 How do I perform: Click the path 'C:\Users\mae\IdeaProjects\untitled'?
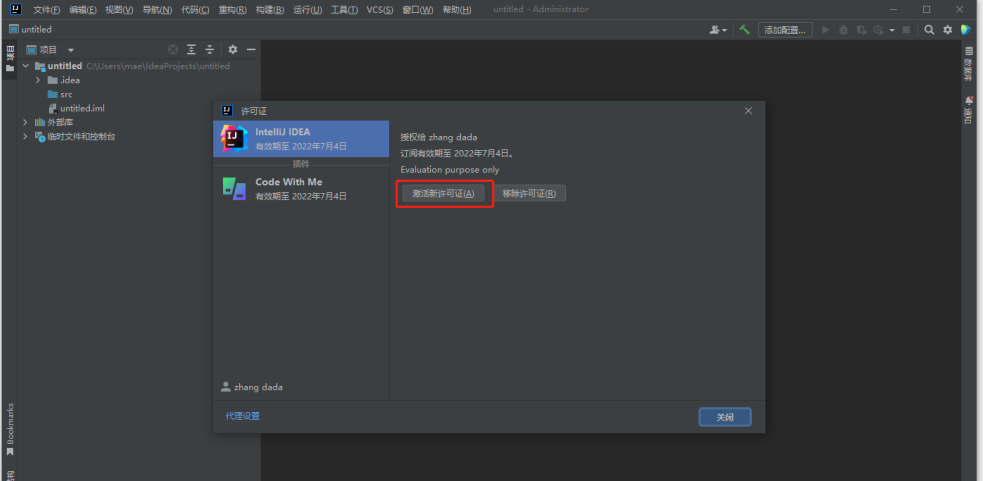click(x=158, y=66)
